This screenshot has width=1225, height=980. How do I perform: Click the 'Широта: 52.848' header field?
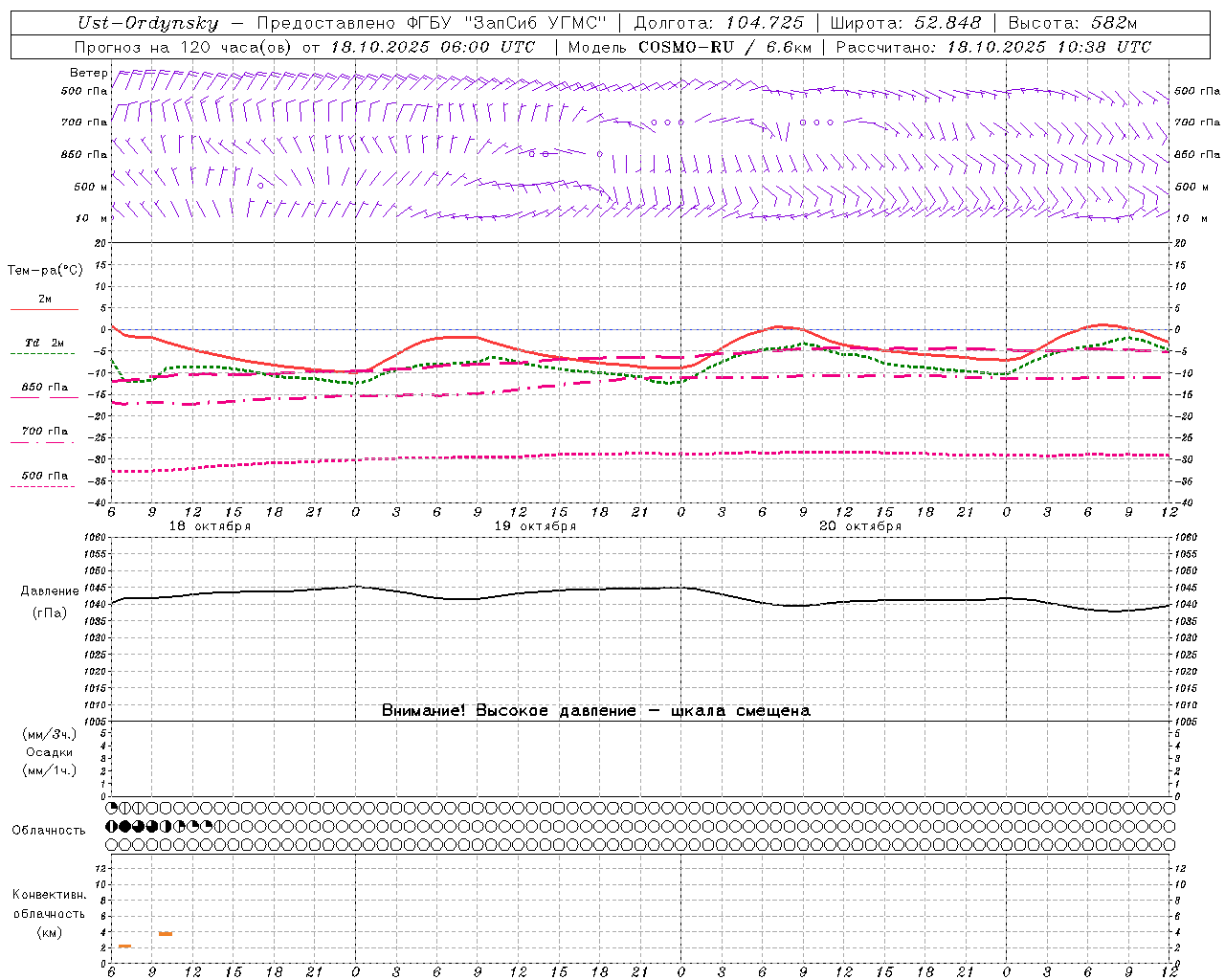(905, 24)
